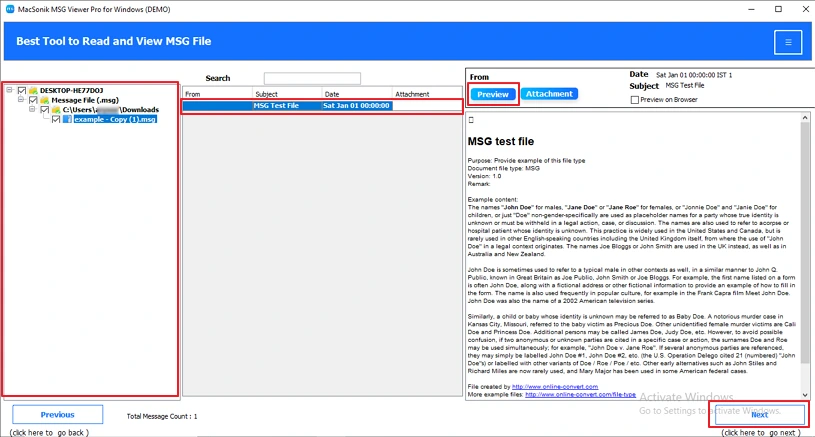Screen dimensions: 815x437
Task: Sort by the Date column header
Action: tap(357, 94)
